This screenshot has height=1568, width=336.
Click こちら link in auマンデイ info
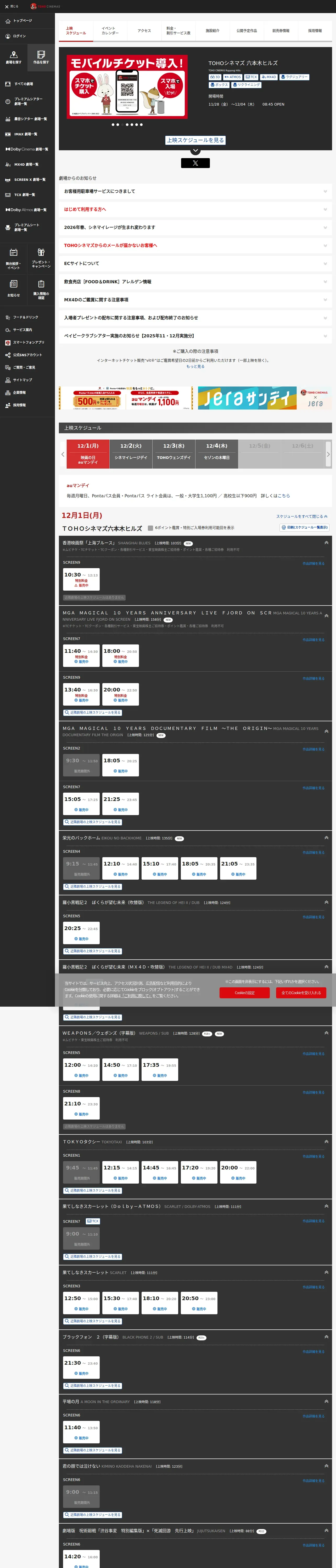pyautogui.click(x=284, y=496)
